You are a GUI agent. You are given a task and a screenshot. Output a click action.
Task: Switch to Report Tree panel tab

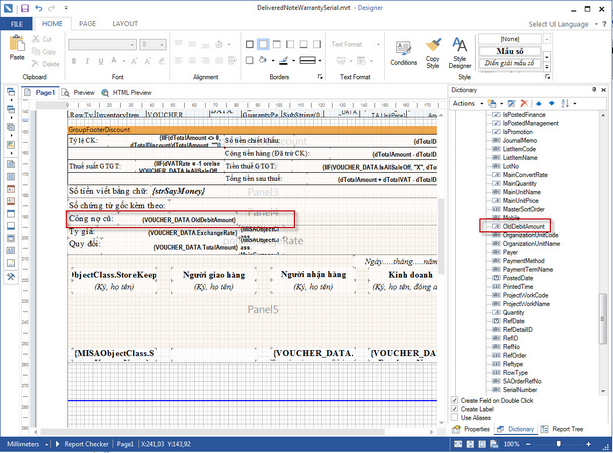562,429
